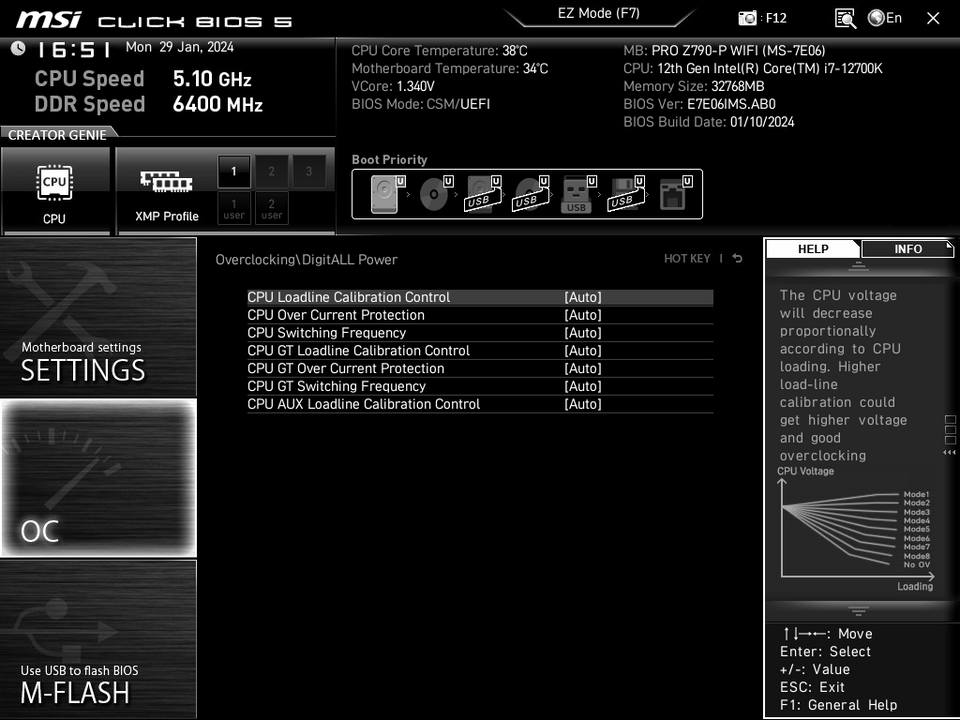Open the M-FLASH BIOS flashing tile
Screen dimensions: 960x720
click(98, 639)
